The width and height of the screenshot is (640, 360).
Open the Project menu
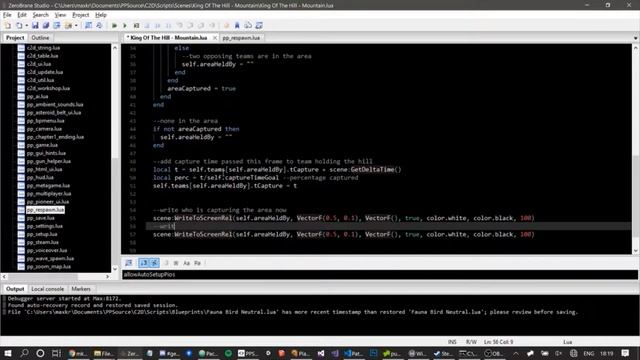(x=80, y=15)
